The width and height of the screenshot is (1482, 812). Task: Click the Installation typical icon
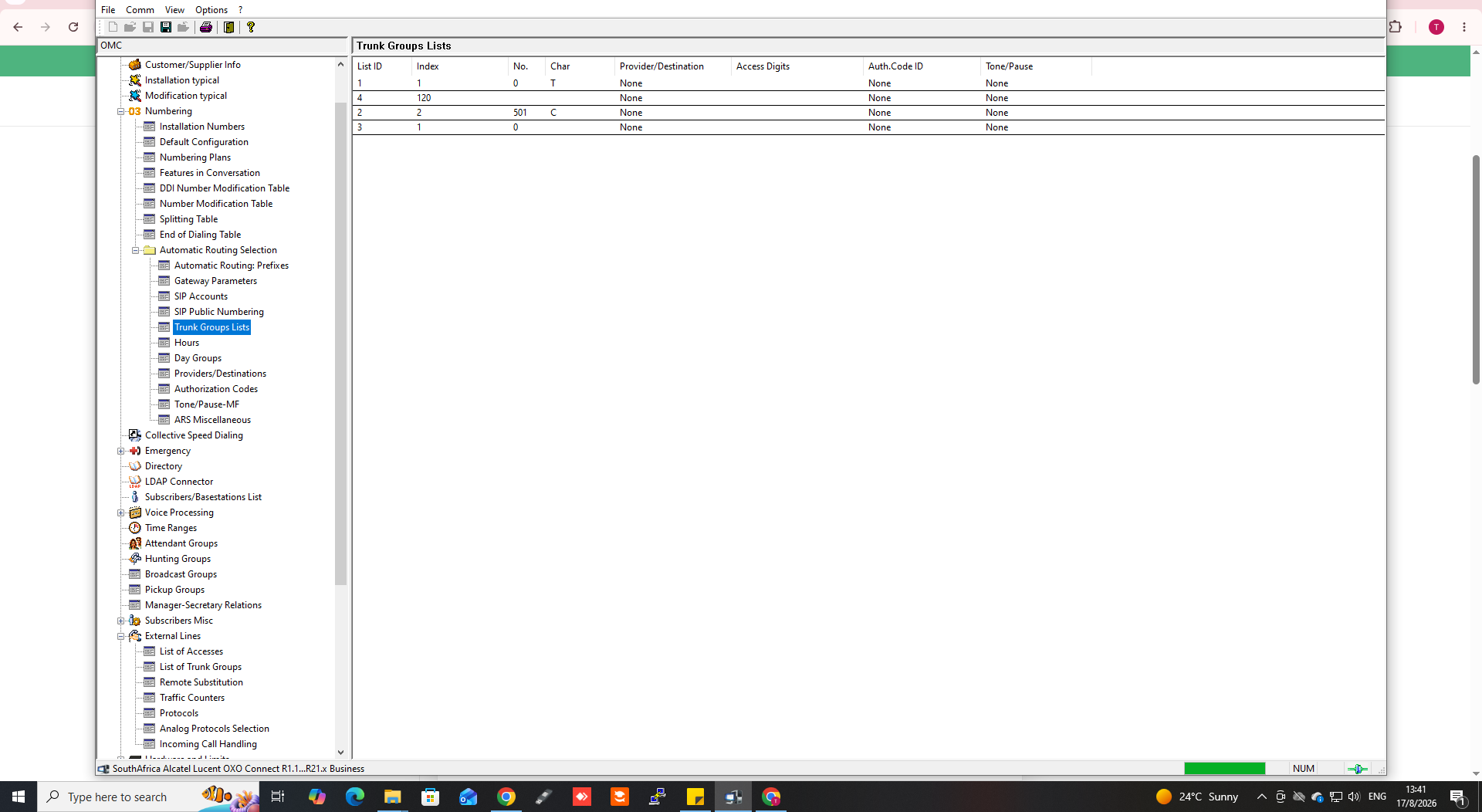click(135, 80)
